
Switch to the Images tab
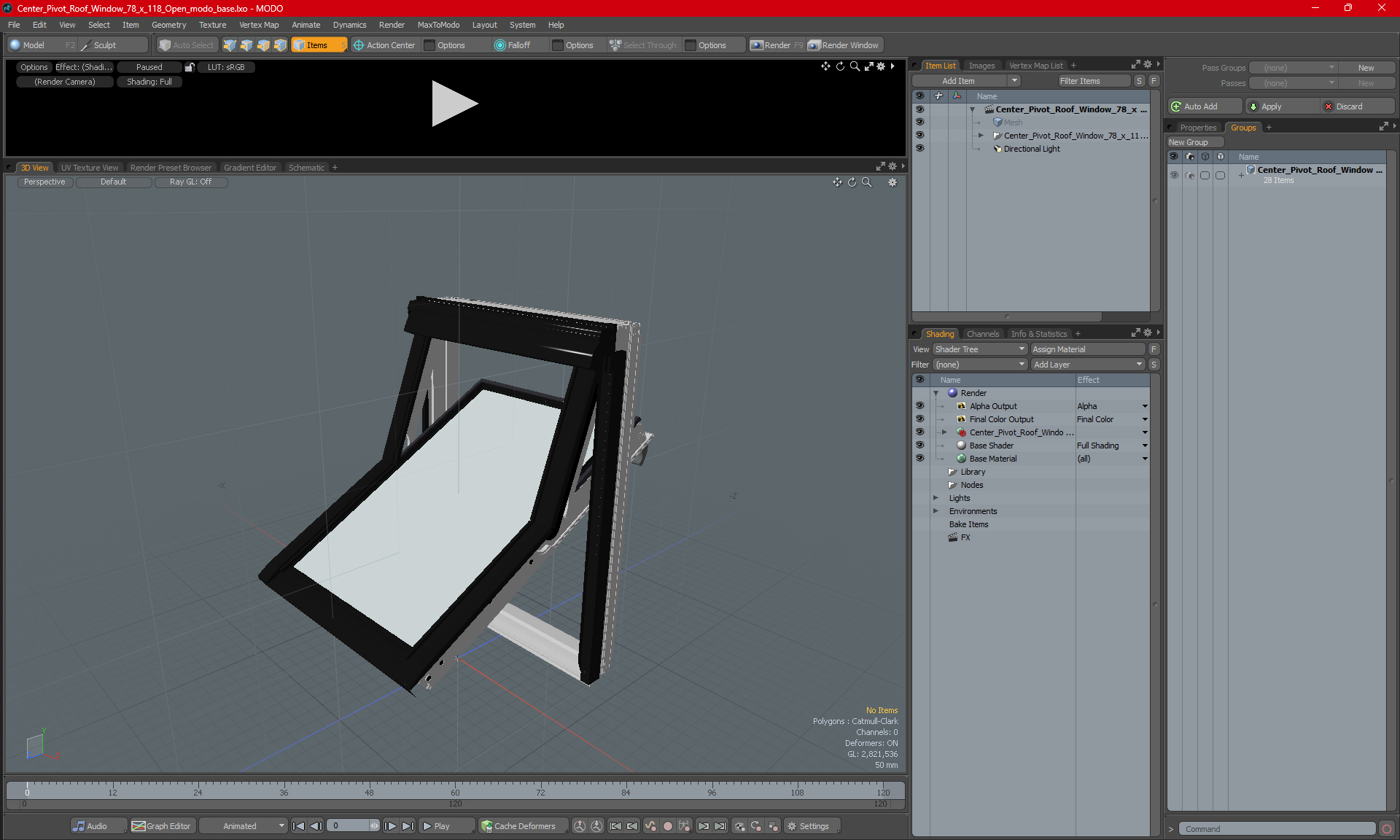point(981,66)
